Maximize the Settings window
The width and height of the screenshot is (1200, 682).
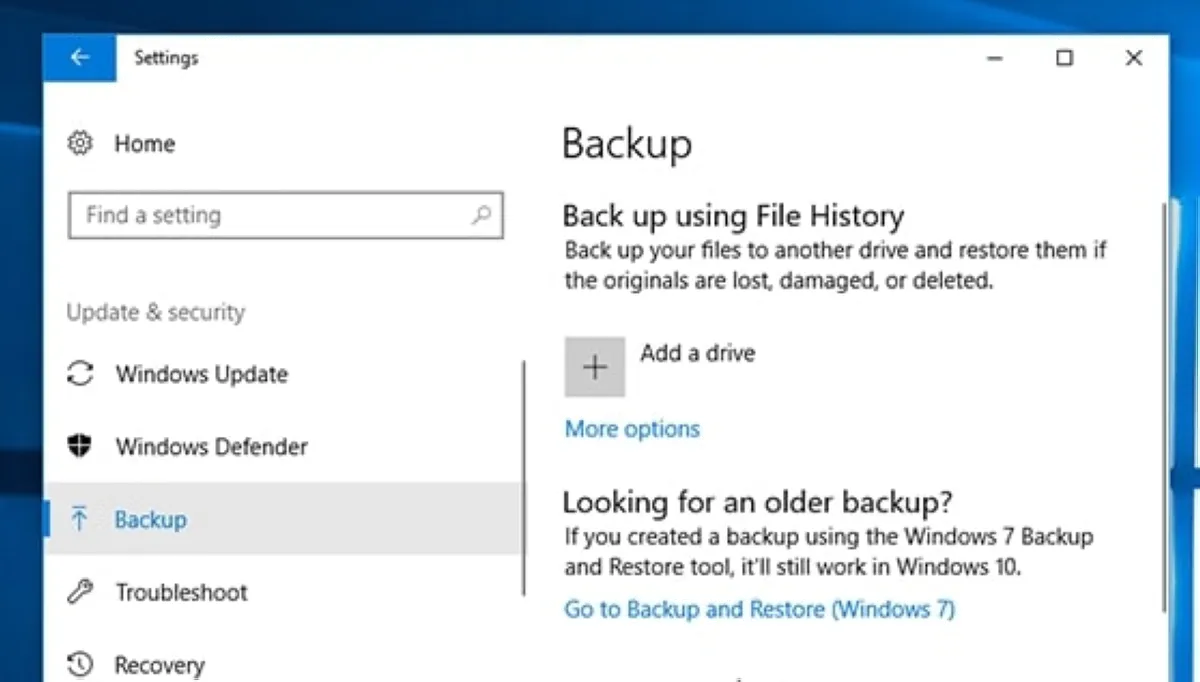[x=1064, y=58]
